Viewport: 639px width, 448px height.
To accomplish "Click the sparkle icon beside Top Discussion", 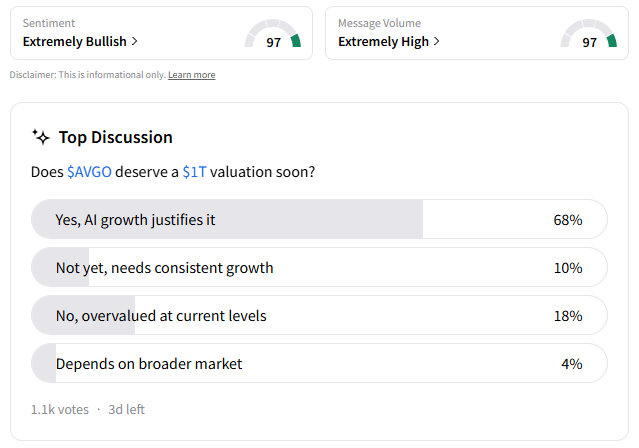I will pos(41,137).
